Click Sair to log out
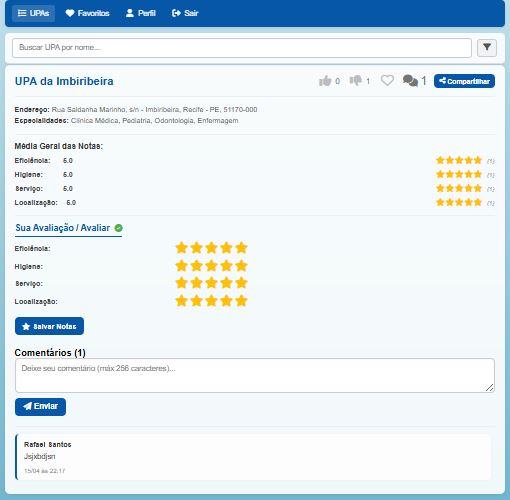 (x=185, y=13)
